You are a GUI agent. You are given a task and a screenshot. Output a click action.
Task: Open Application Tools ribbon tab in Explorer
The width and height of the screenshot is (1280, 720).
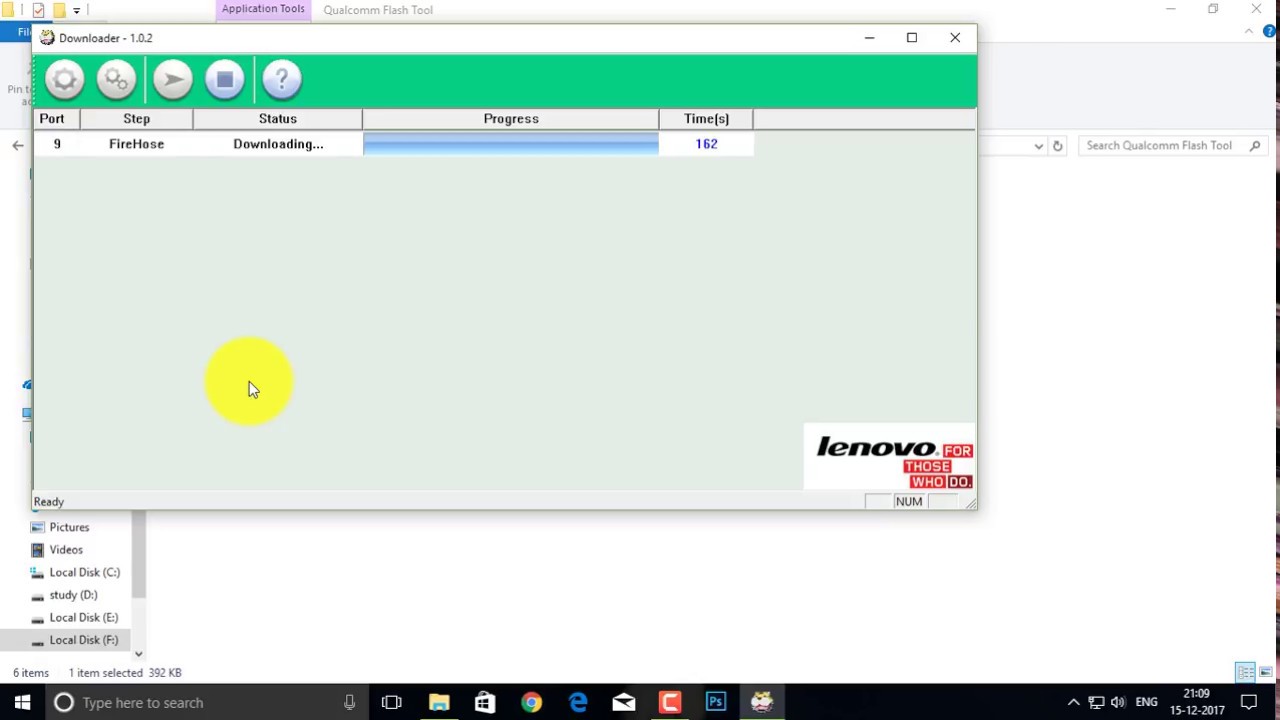tap(263, 9)
